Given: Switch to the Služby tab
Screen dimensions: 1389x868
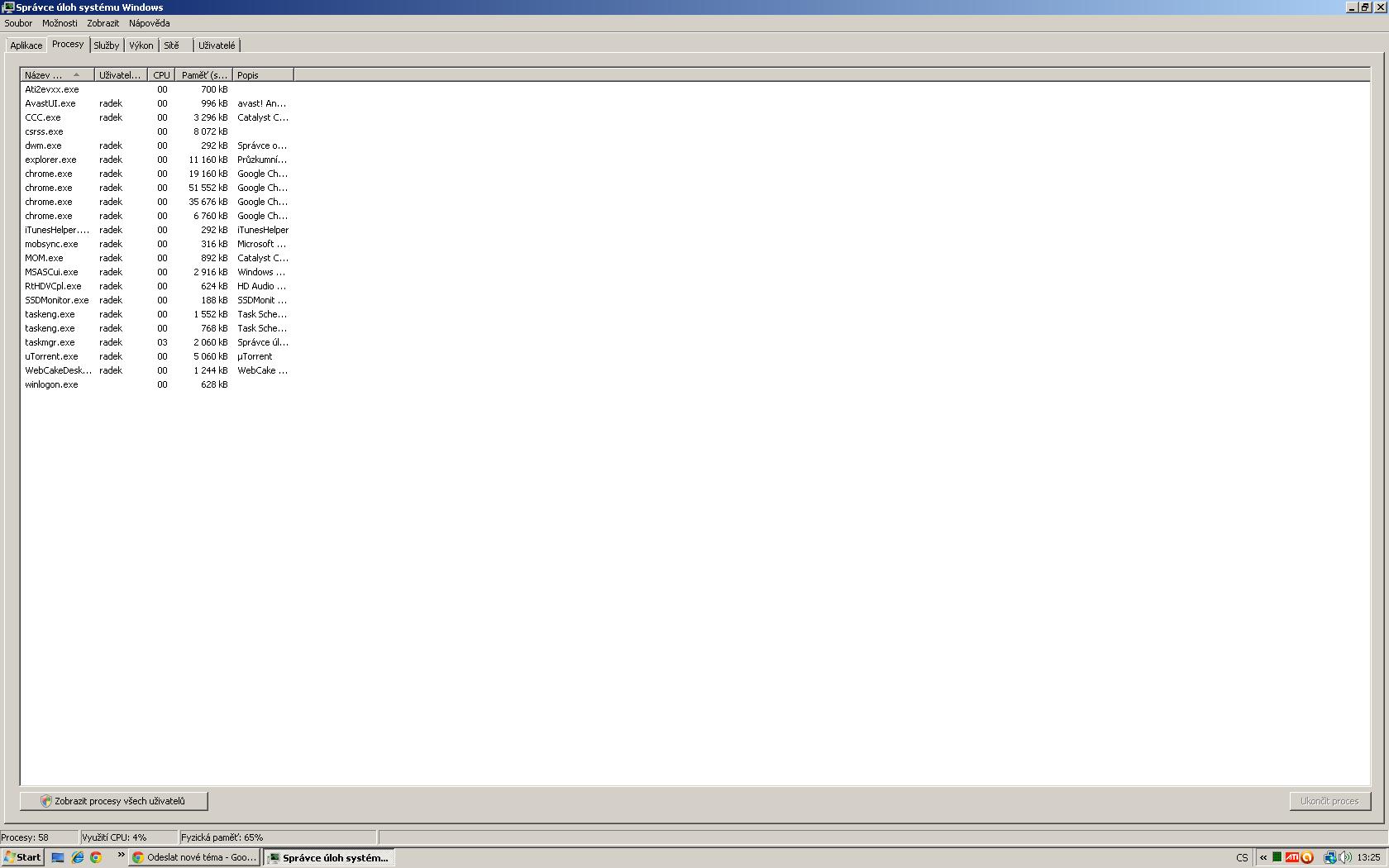Looking at the screenshot, I should (x=107, y=45).
